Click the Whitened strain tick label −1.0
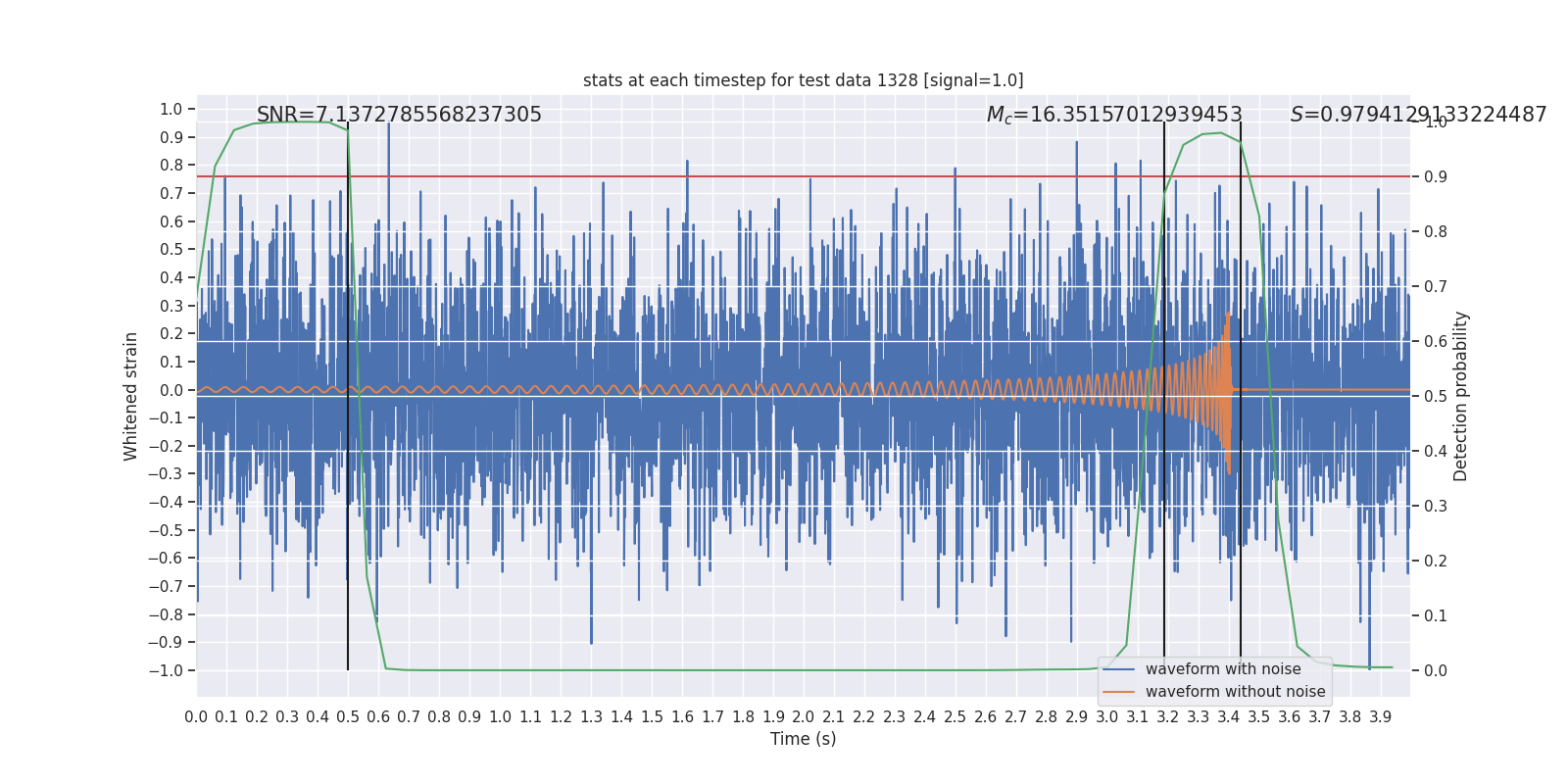This screenshot has height=784, width=1568. point(166,670)
